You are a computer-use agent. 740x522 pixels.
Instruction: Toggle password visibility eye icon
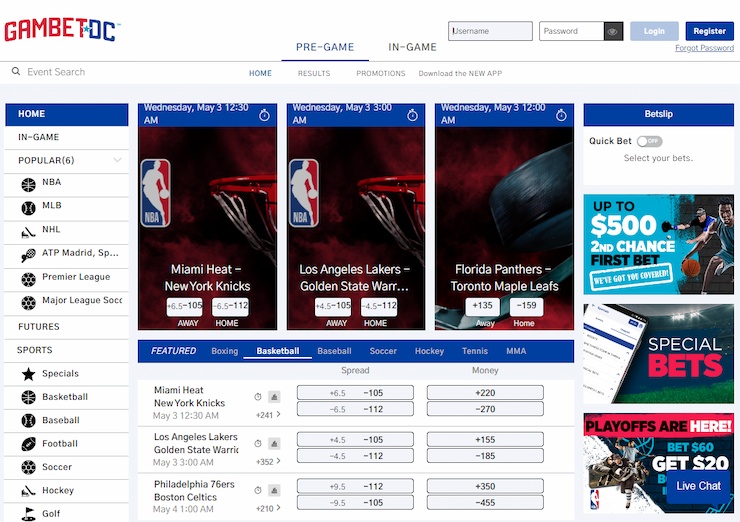613,31
